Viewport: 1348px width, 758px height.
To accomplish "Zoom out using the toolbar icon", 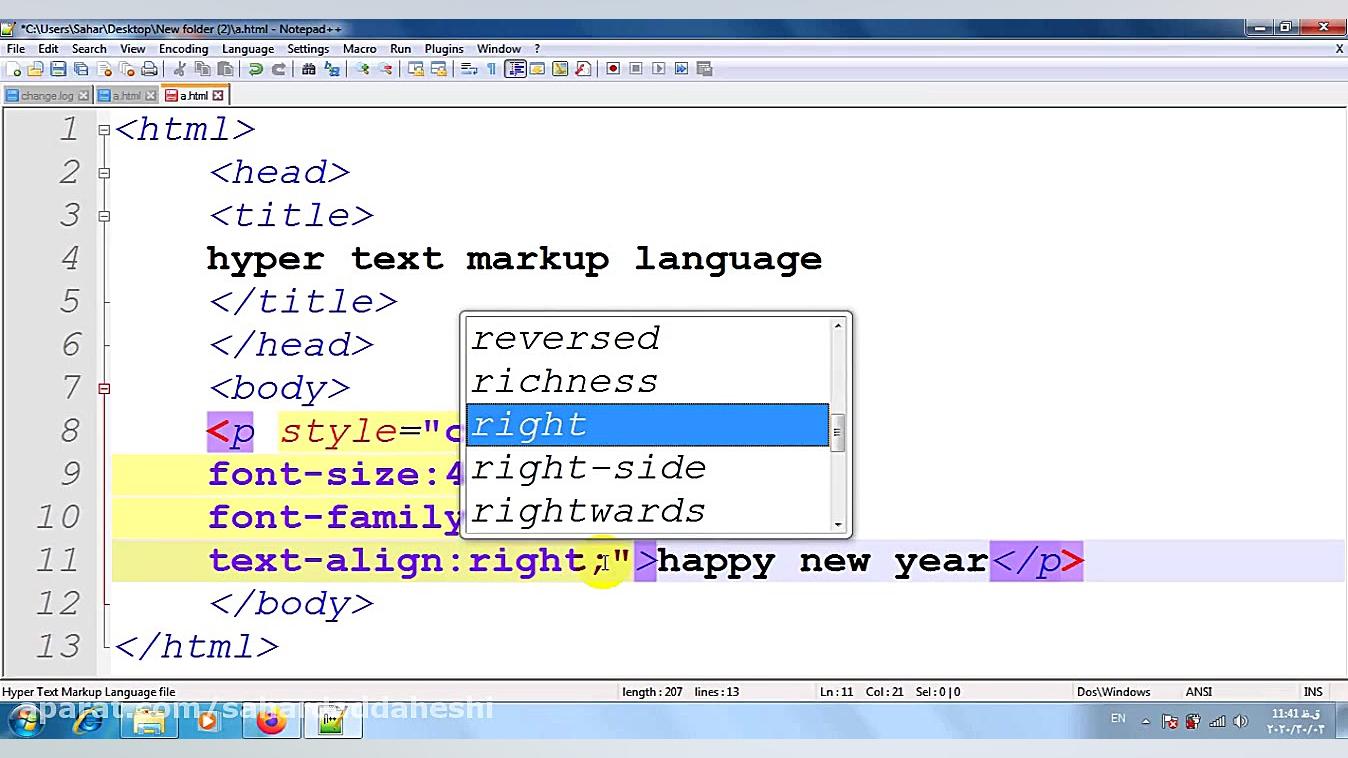I will tap(385, 69).
